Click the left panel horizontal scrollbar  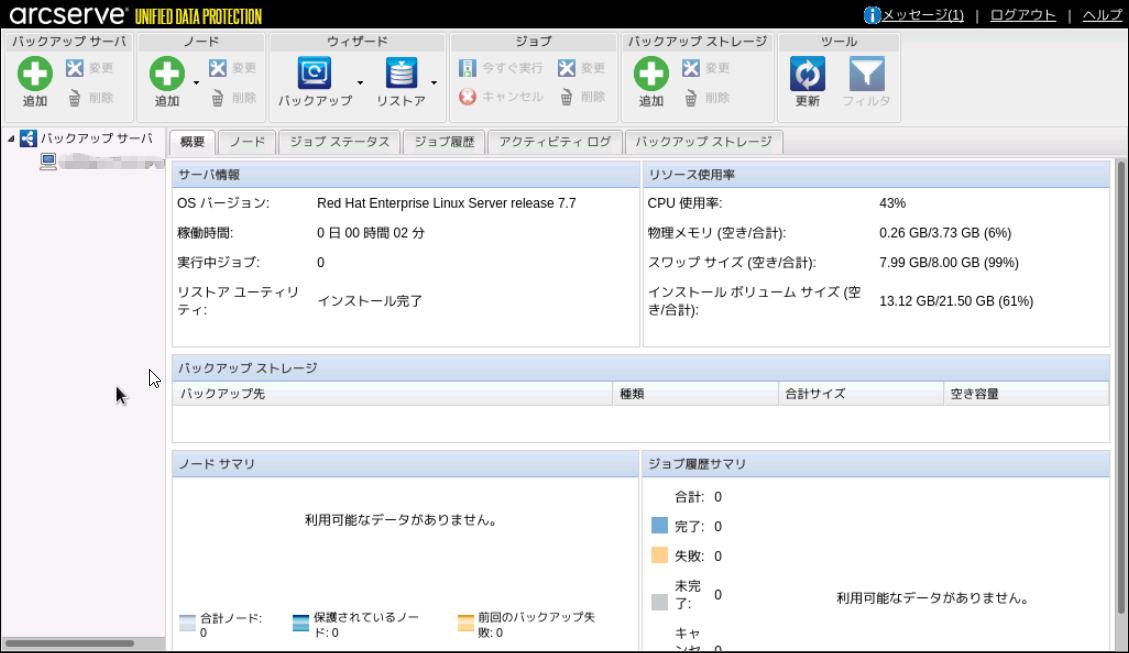click(x=70, y=643)
